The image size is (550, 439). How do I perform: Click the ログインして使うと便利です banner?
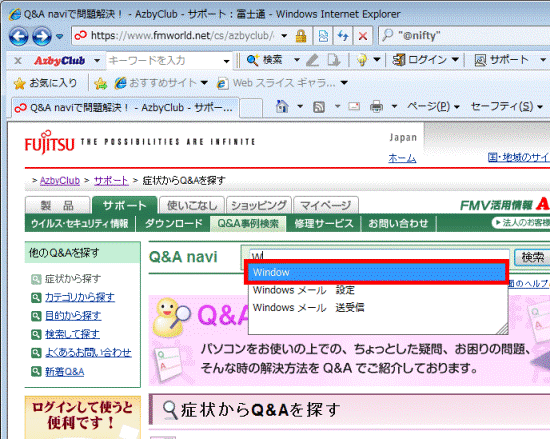[83, 417]
